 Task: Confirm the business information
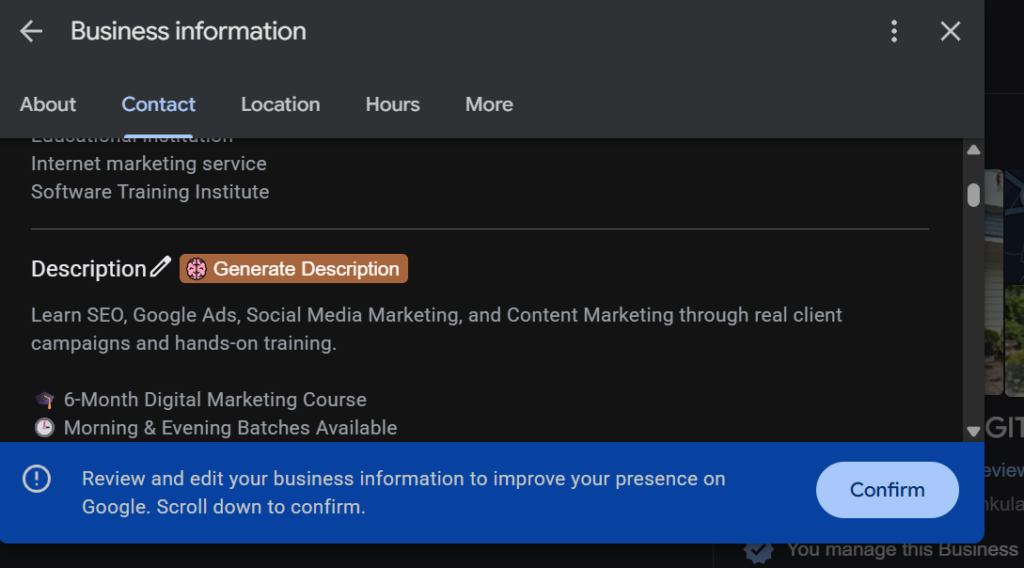point(887,490)
